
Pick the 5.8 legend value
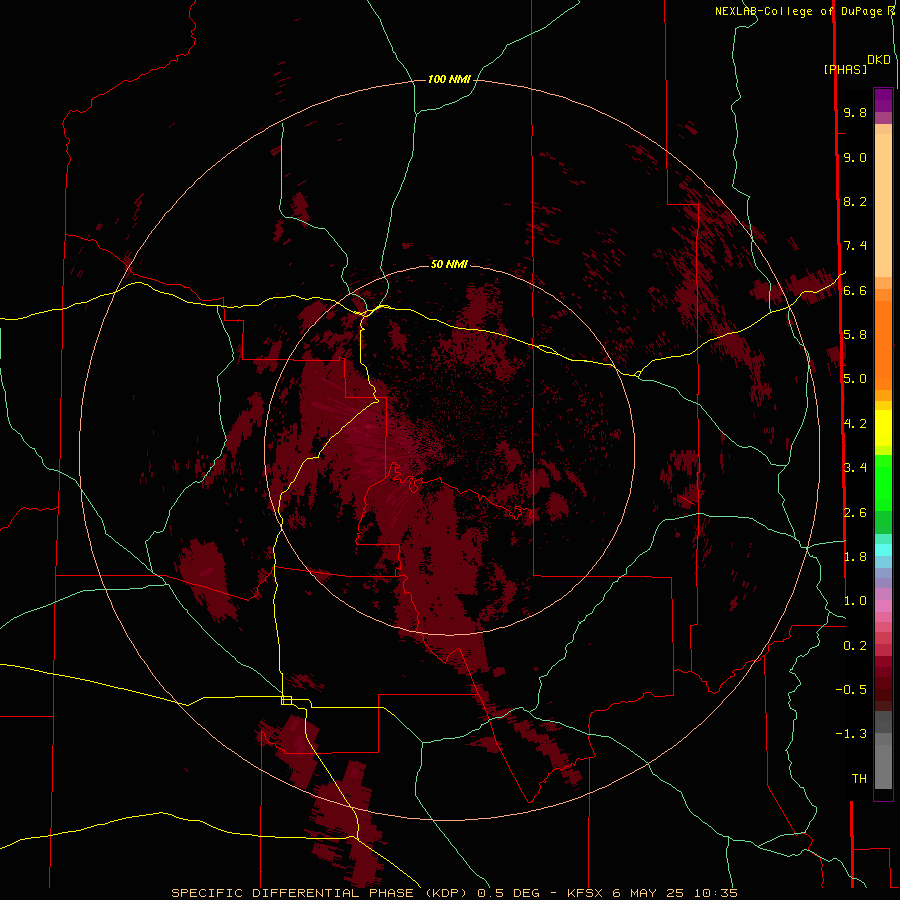(x=855, y=335)
